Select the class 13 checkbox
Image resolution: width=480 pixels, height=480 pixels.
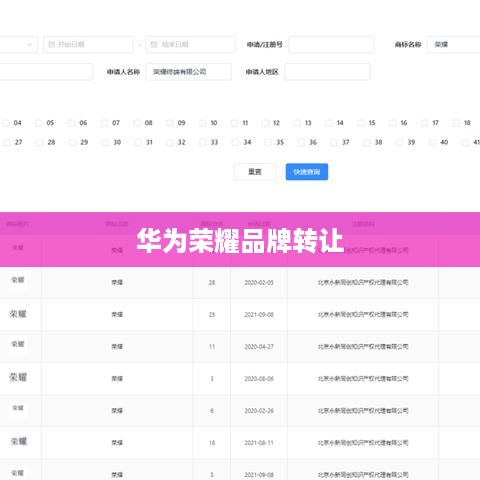[x=297, y=123]
